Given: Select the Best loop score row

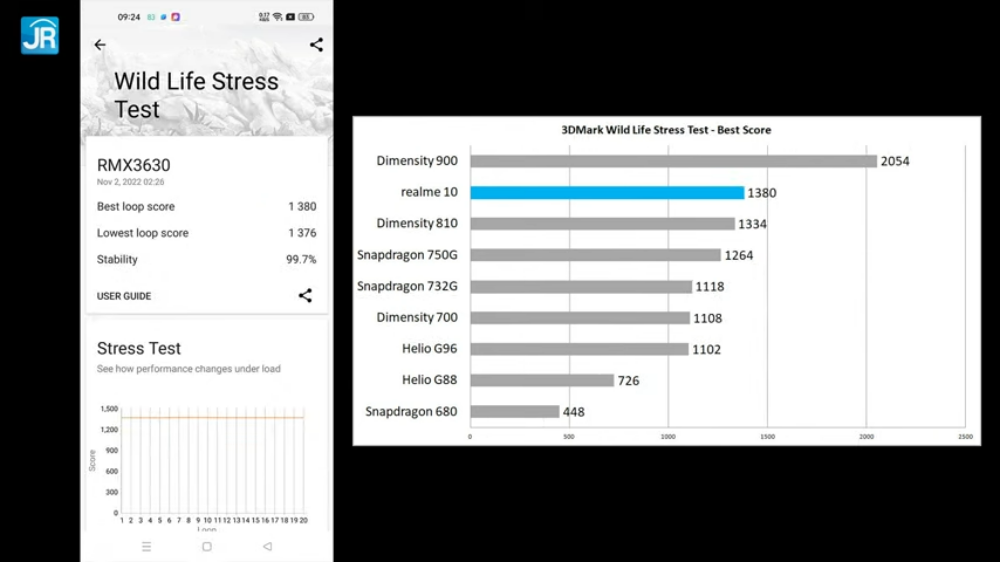Looking at the screenshot, I should coord(207,207).
